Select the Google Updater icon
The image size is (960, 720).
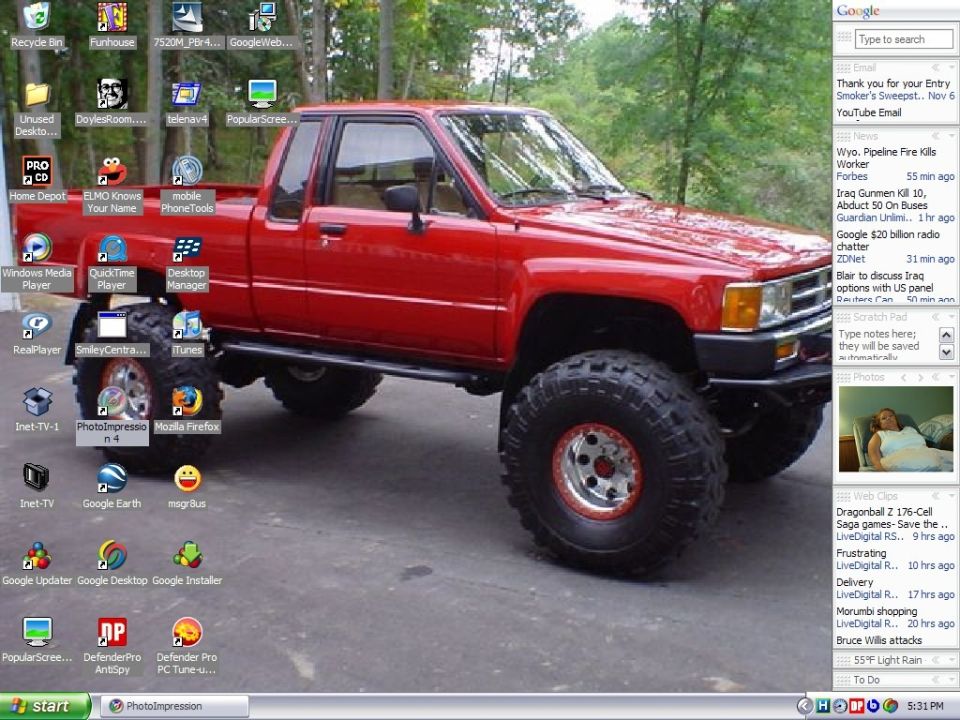click(37, 564)
